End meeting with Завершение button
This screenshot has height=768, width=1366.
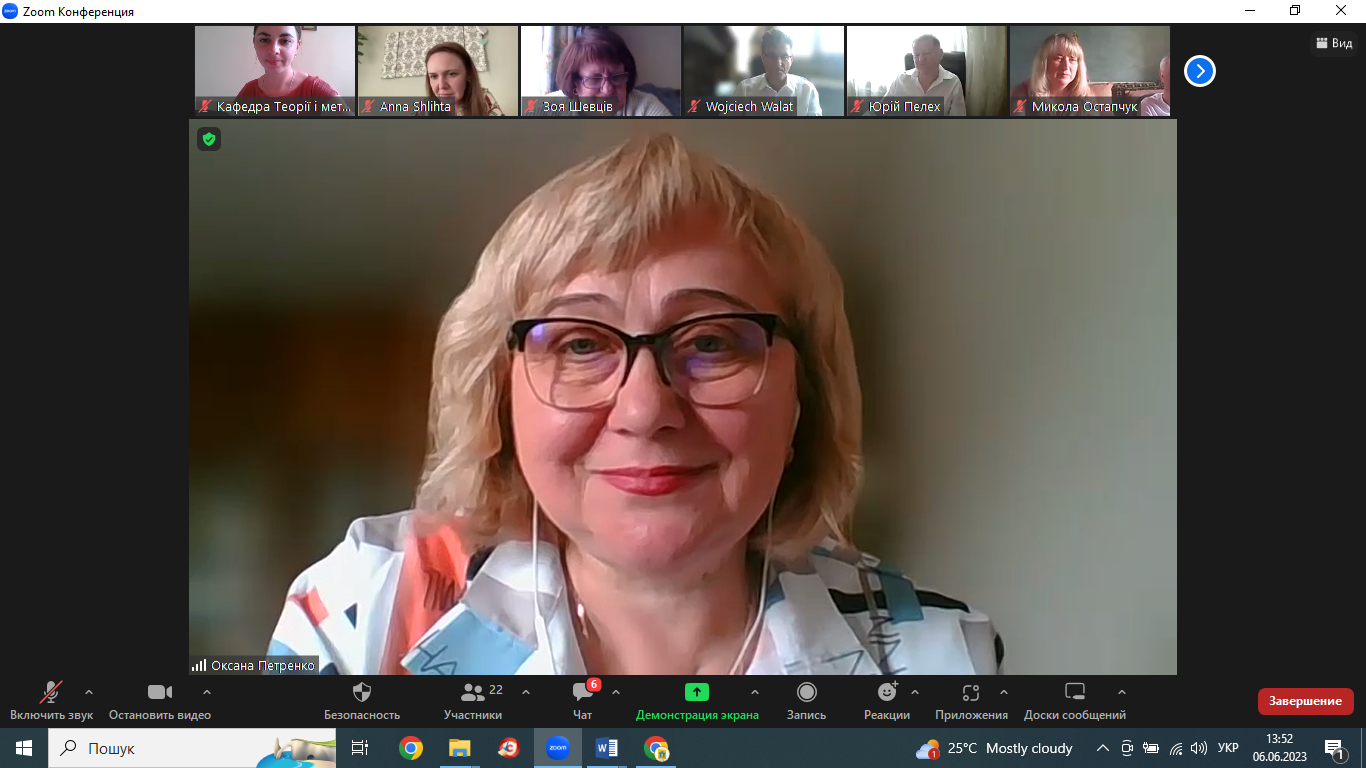[1306, 701]
